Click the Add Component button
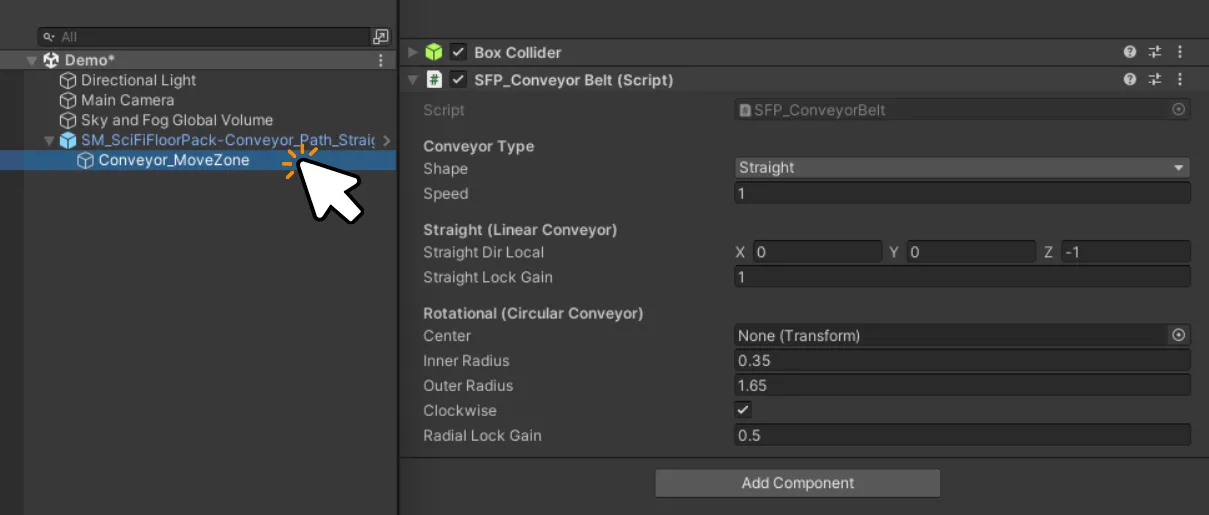Image resolution: width=1209 pixels, height=515 pixels. coord(797,483)
